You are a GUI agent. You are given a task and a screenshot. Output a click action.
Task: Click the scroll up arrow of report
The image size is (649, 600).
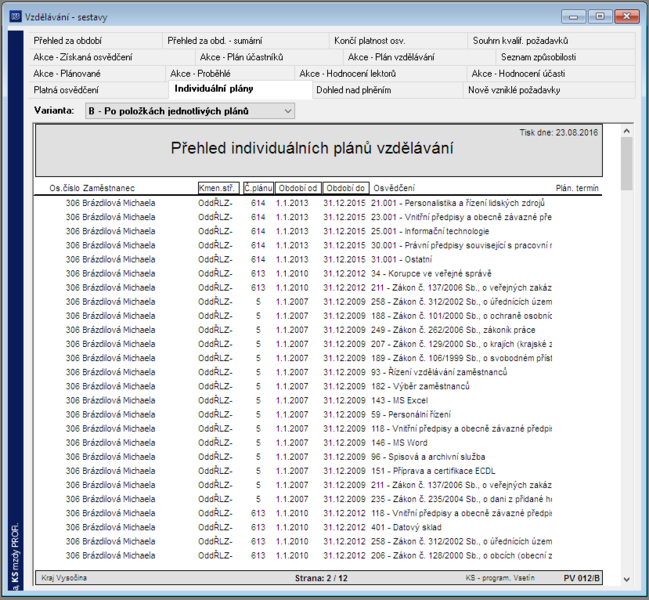coord(627,131)
